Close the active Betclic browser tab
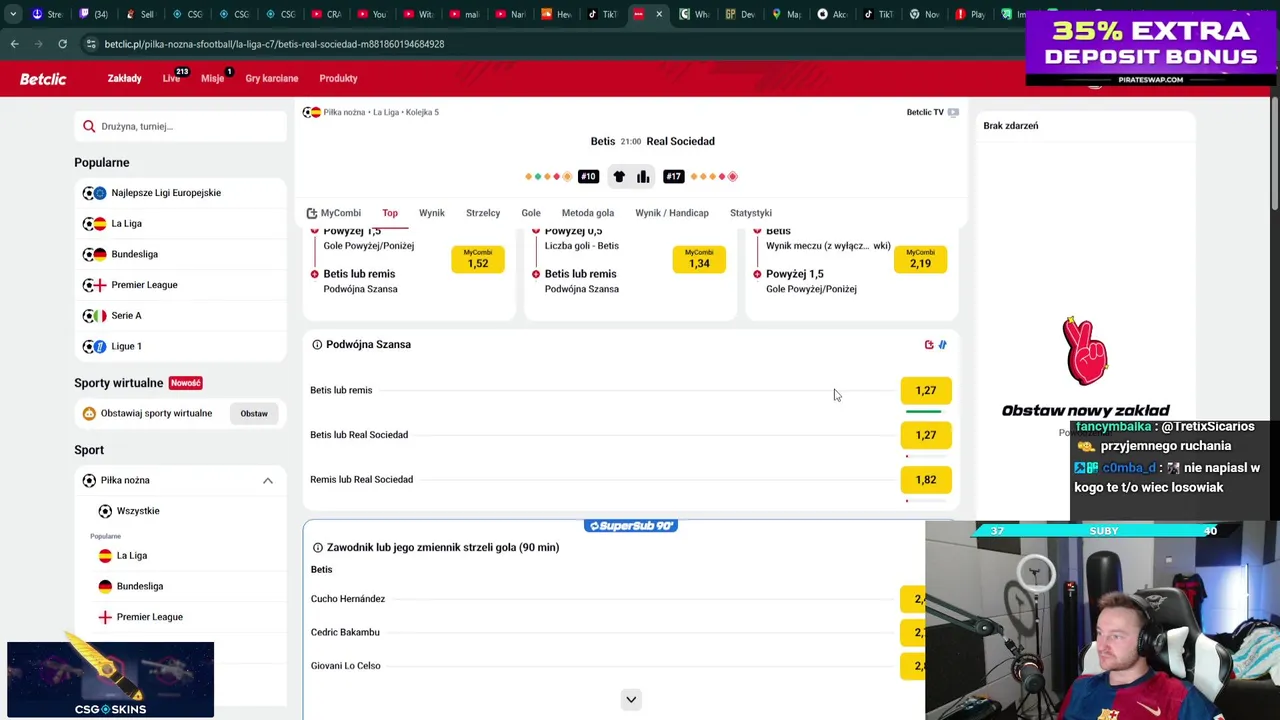This screenshot has width=1280, height=720. click(659, 14)
